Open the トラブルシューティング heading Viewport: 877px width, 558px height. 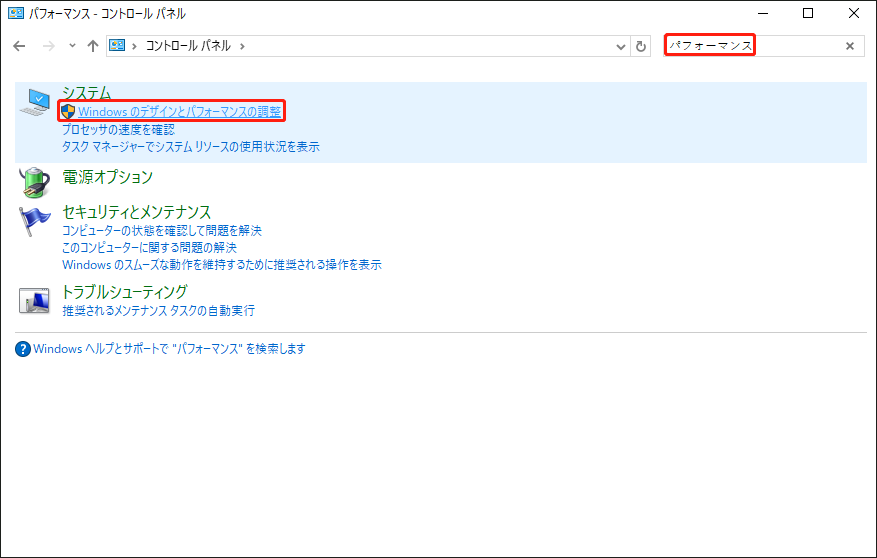point(125,292)
